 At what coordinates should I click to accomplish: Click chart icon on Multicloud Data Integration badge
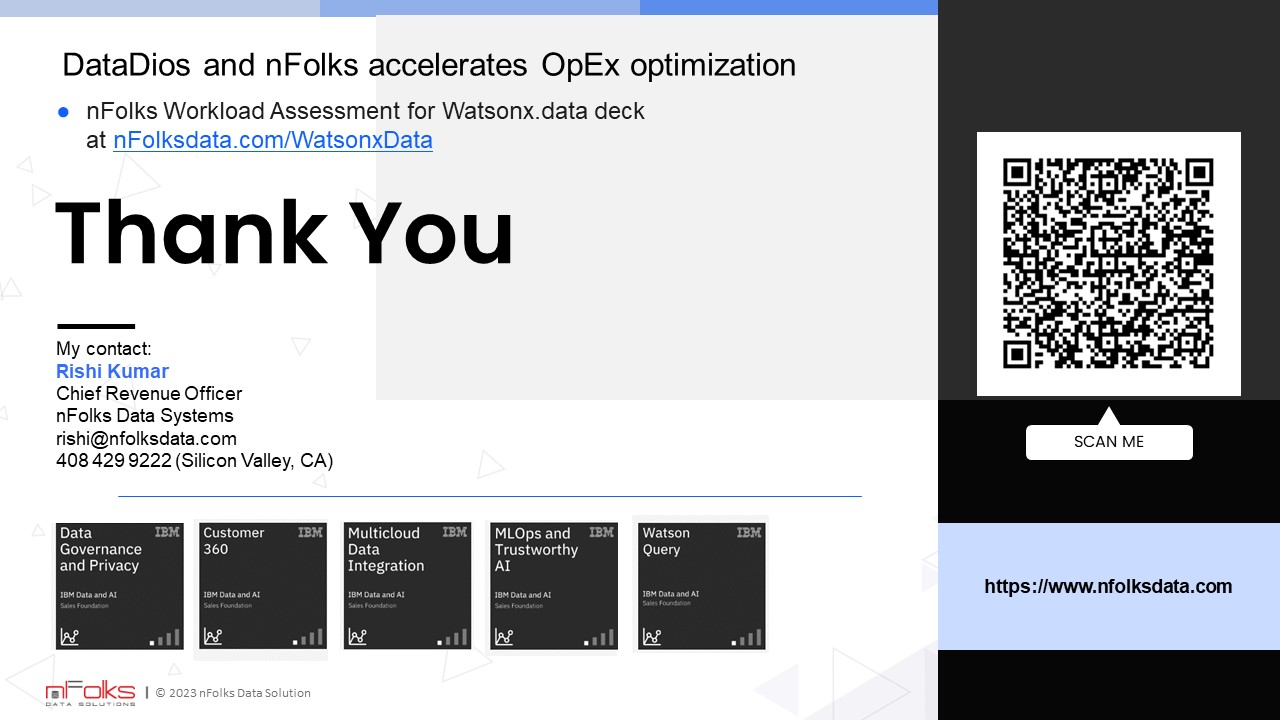pyautogui.click(x=358, y=637)
